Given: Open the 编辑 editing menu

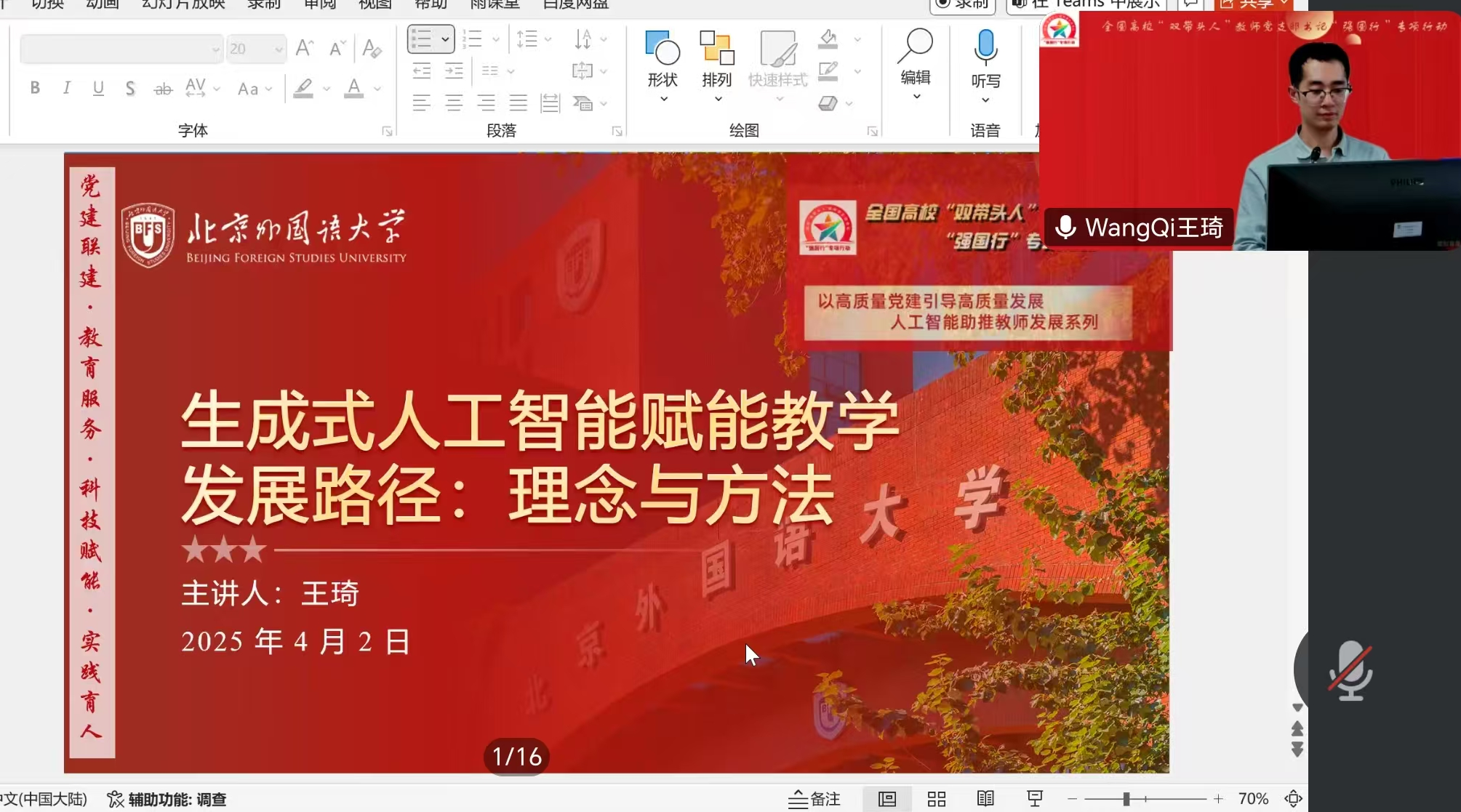Looking at the screenshot, I should coord(916,65).
